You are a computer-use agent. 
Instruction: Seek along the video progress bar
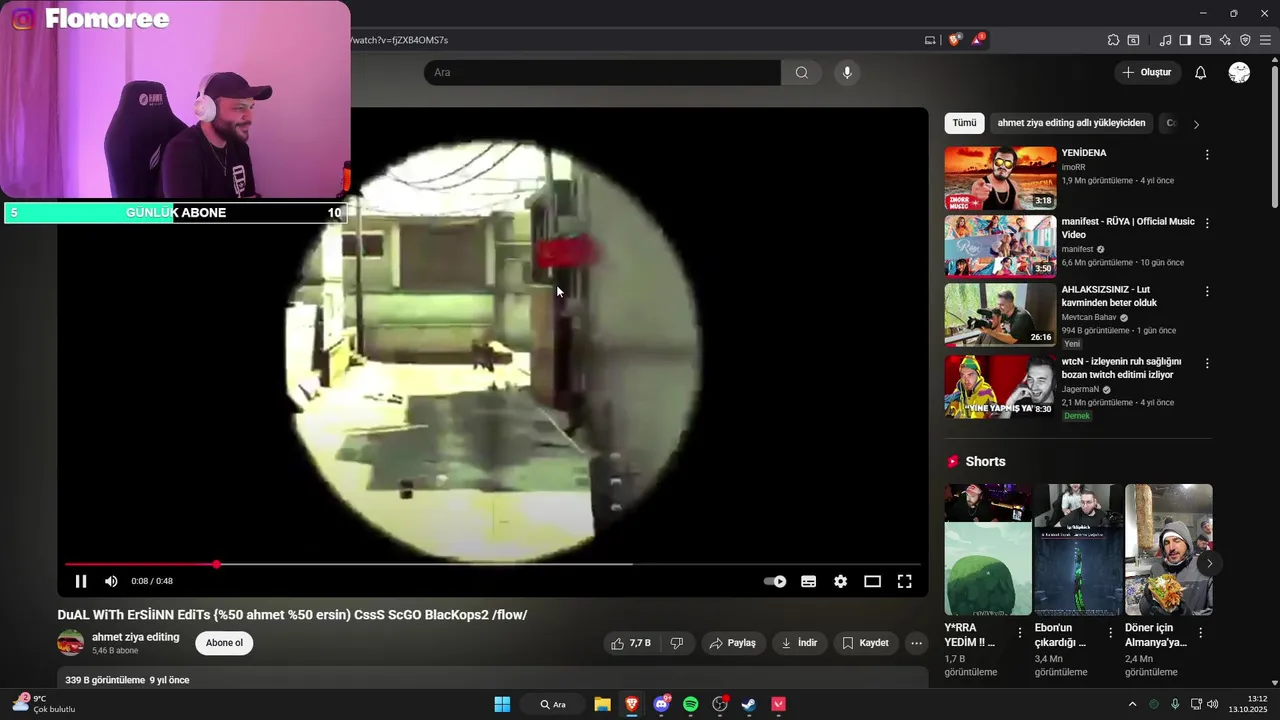point(492,564)
